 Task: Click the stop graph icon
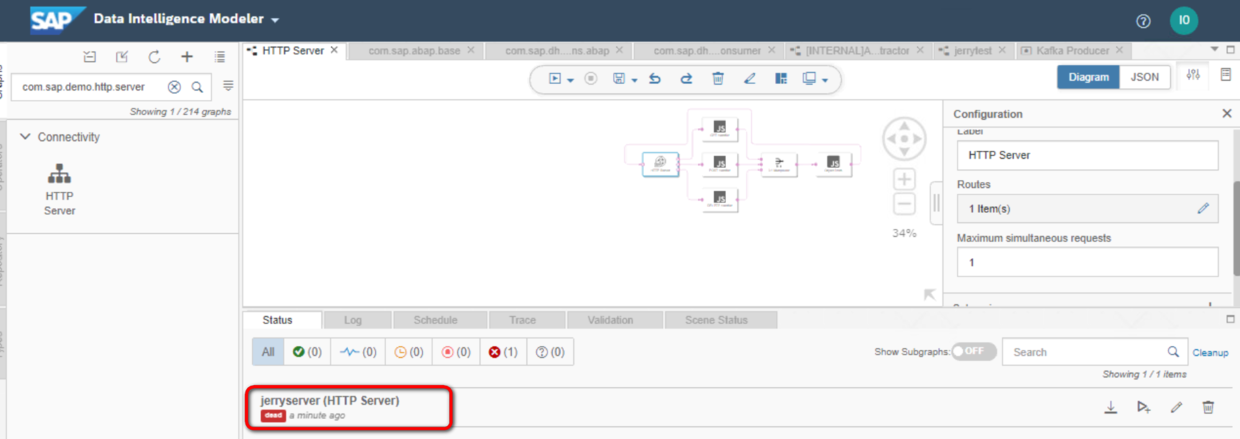[x=591, y=78]
